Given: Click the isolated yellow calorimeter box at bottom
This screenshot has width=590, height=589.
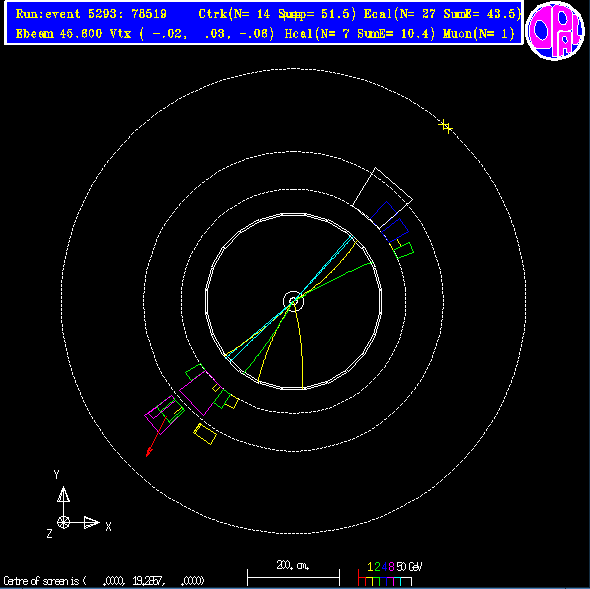Looking at the screenshot, I should (205, 434).
